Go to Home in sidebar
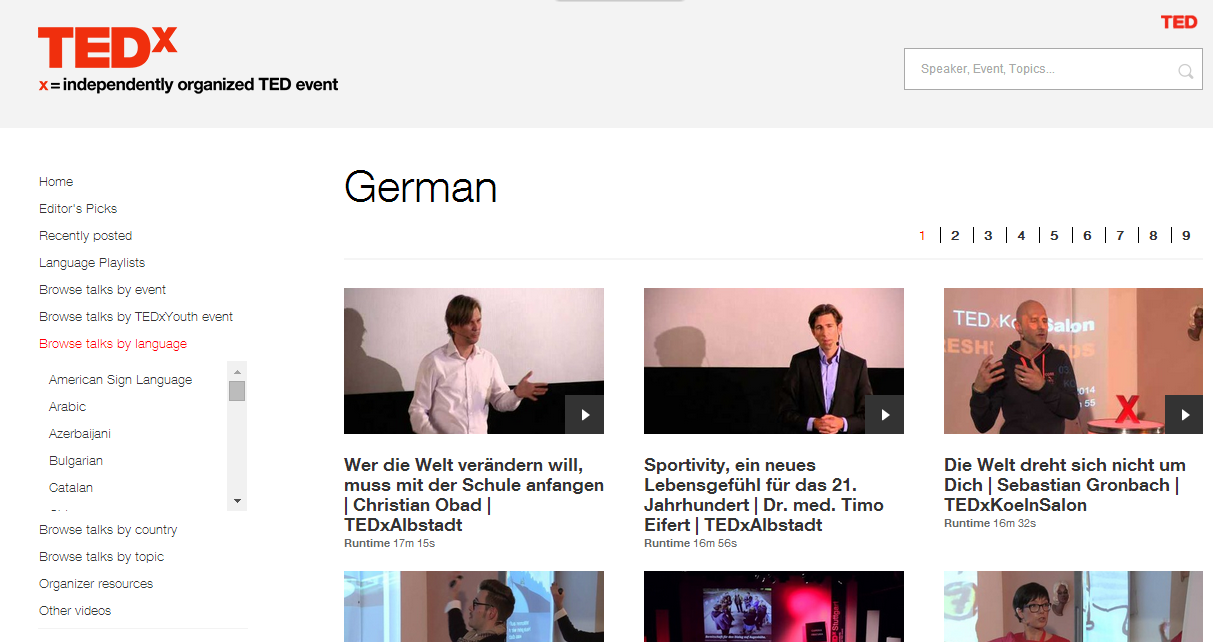Screen dimensions: 1213x642 [x=56, y=182]
